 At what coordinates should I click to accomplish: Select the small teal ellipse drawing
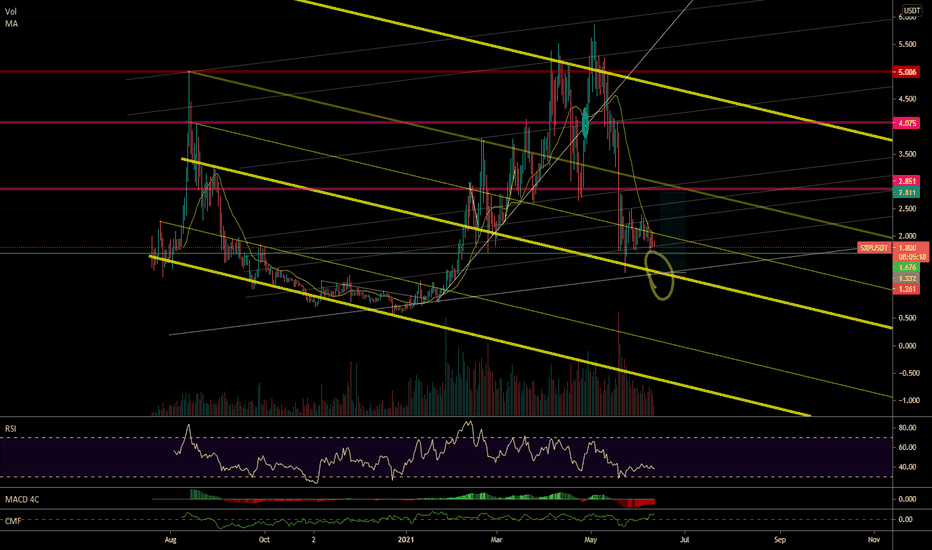586,124
